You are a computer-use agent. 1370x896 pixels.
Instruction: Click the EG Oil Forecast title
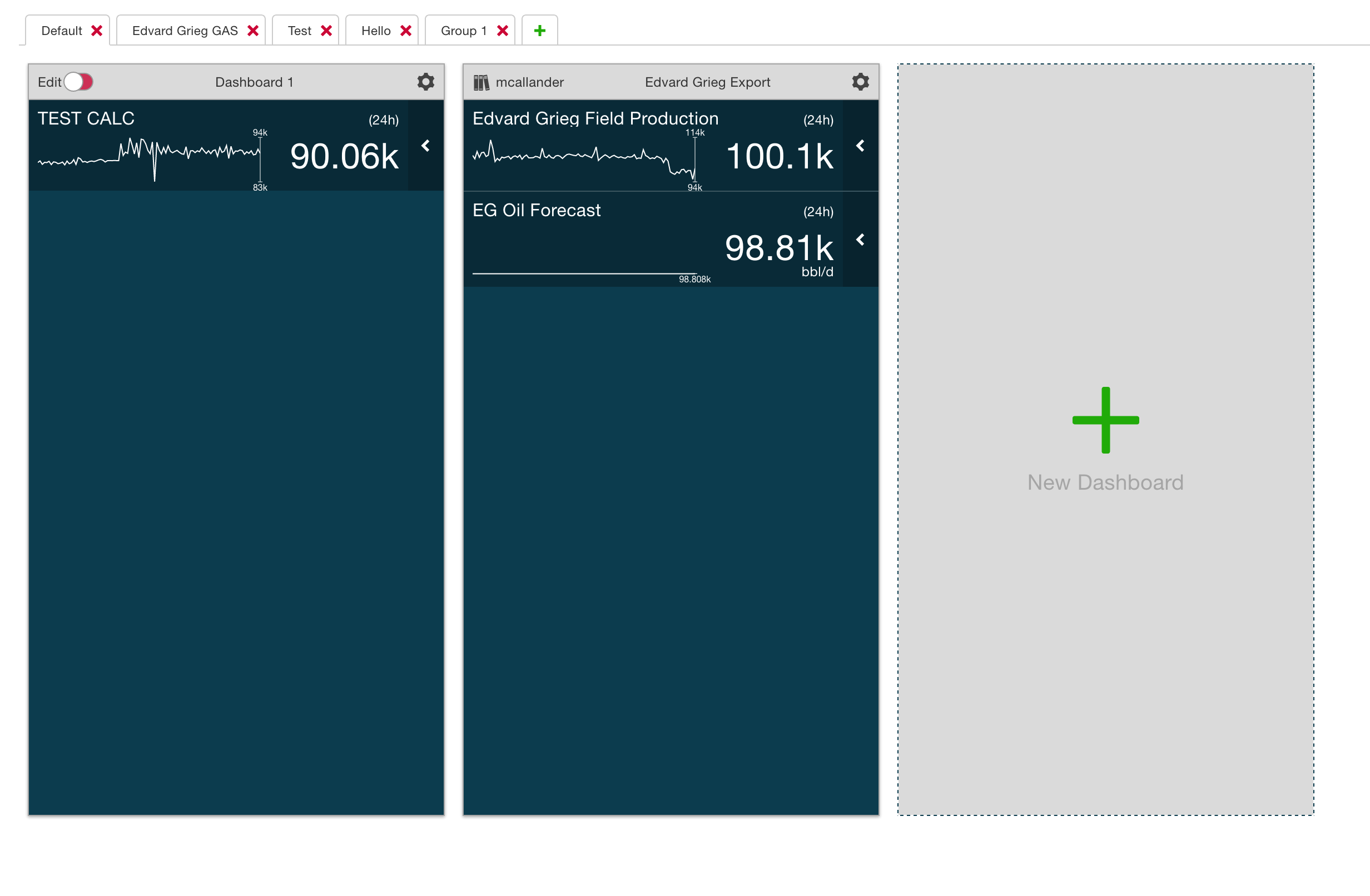[x=537, y=210]
